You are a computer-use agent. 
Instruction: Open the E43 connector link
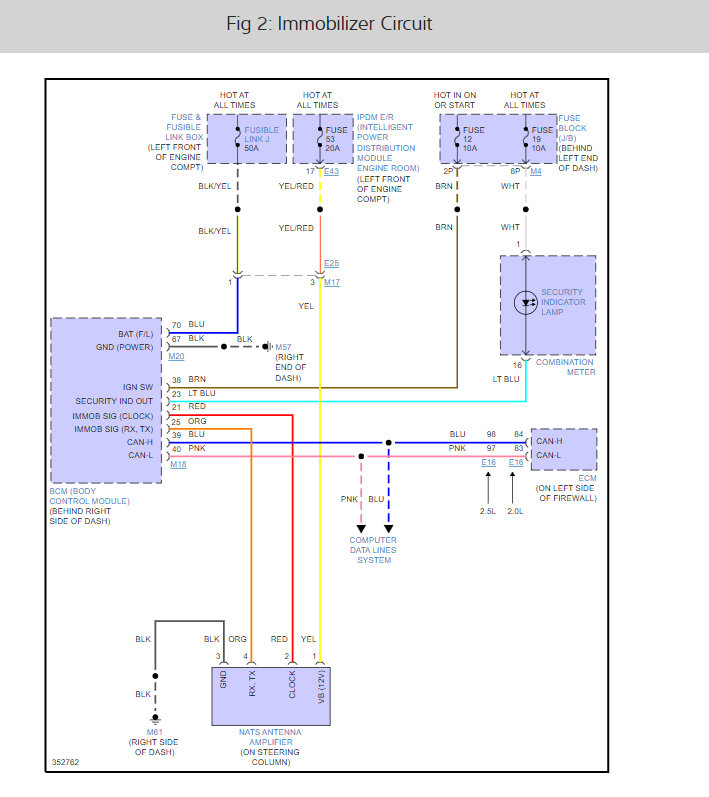click(331, 171)
